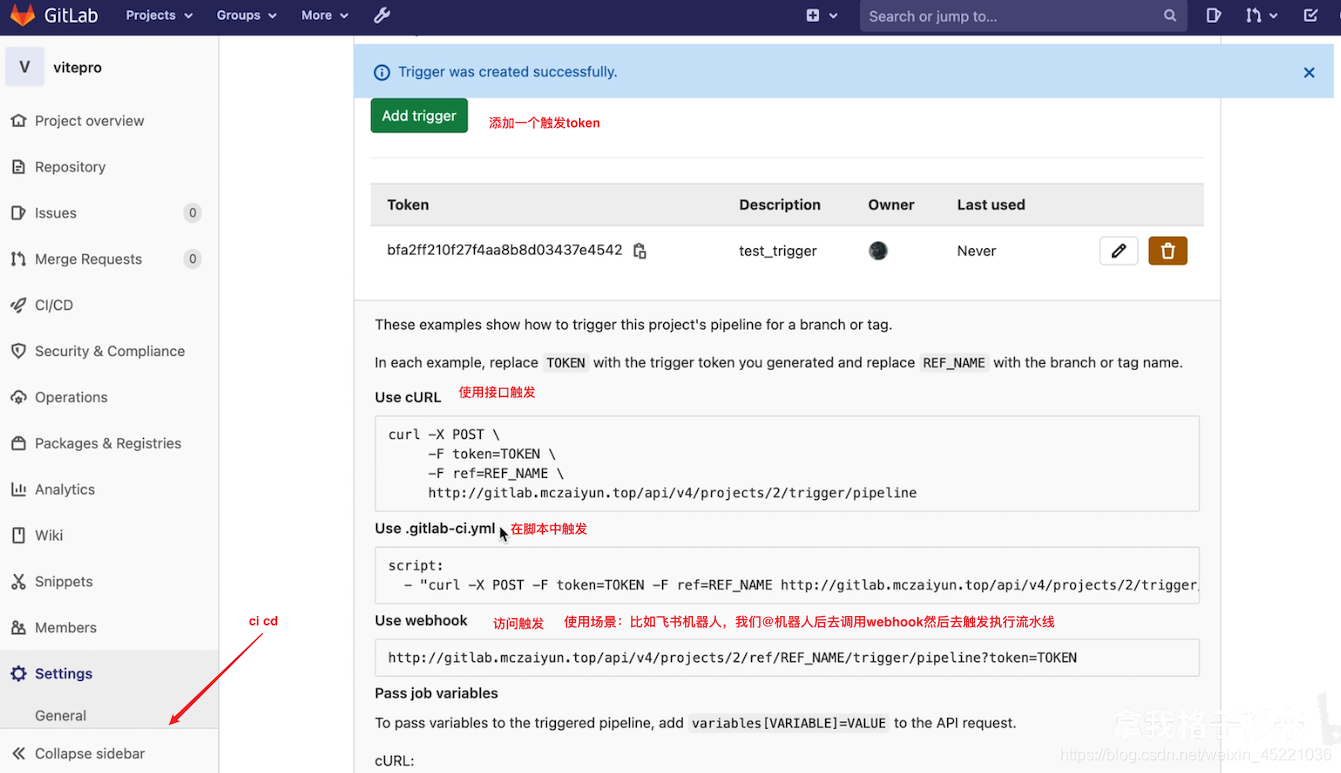Open the Merge requests icon in top bar

coord(1253,15)
